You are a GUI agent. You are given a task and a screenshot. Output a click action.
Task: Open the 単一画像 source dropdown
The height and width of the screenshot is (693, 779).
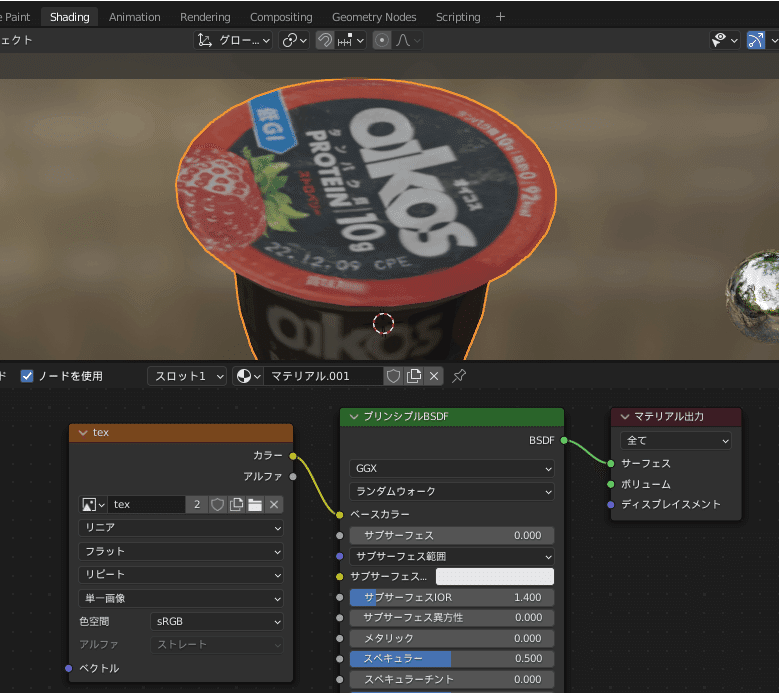point(181,599)
